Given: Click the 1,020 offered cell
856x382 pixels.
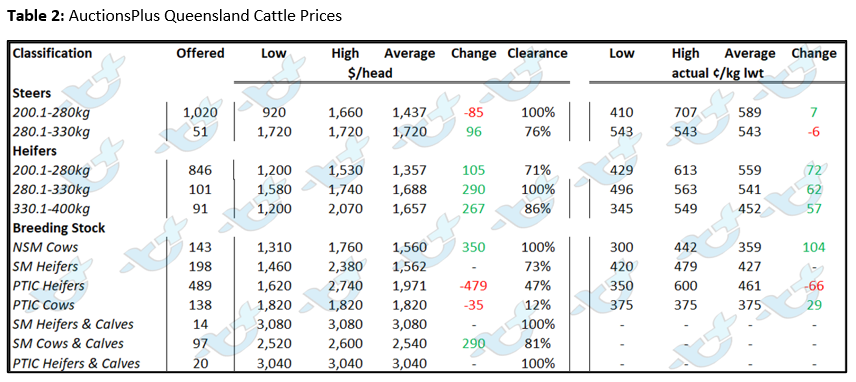Looking at the screenshot, I should pyautogui.click(x=200, y=113).
